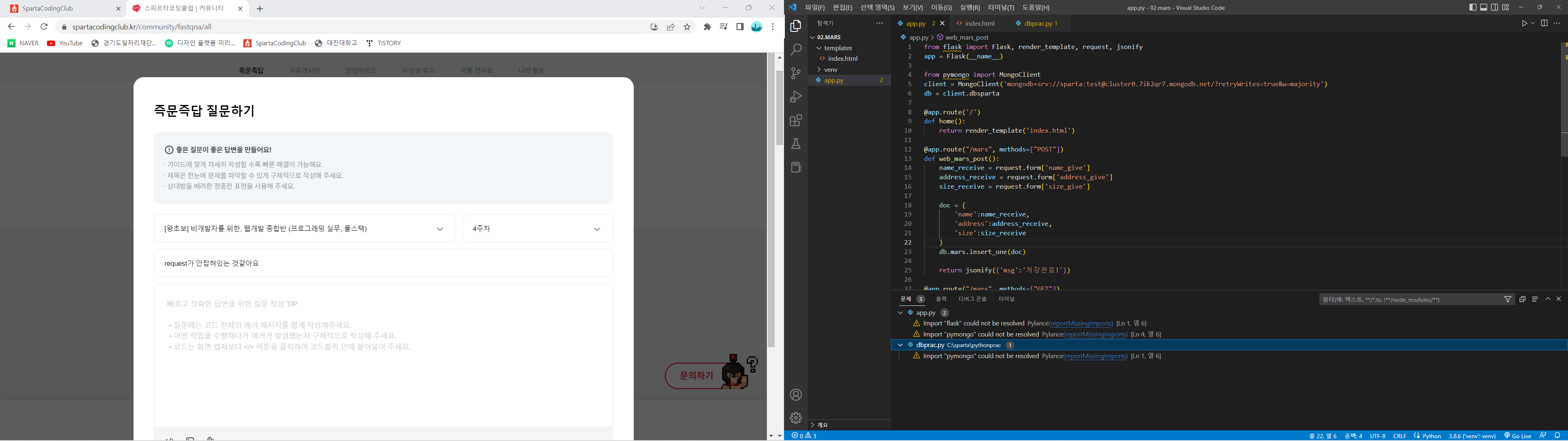Click the question body text area

(383, 355)
